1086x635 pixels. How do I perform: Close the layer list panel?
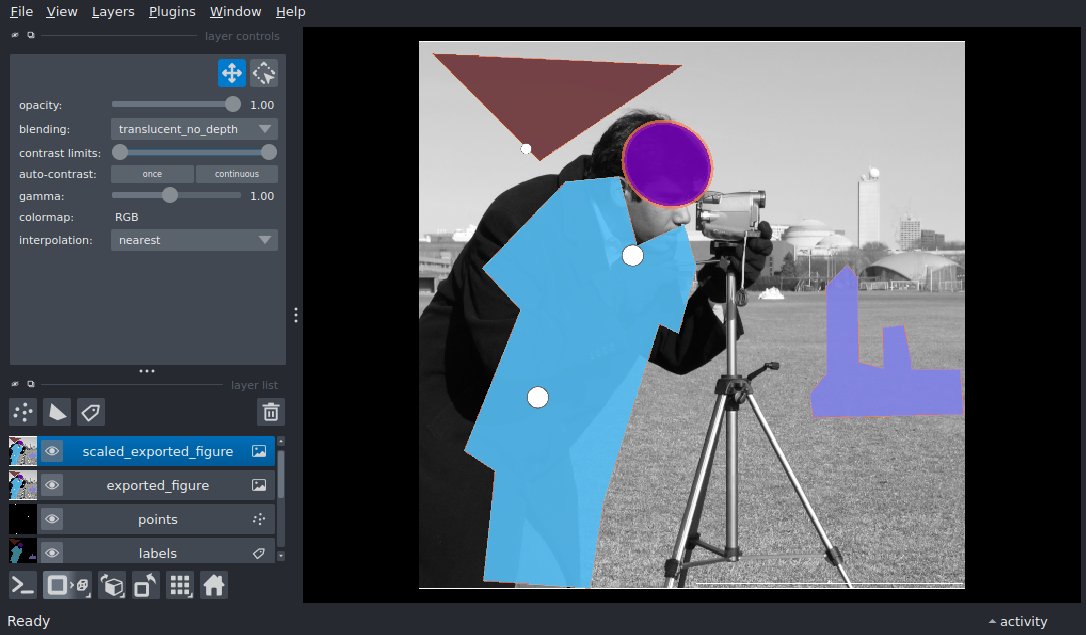[15, 384]
